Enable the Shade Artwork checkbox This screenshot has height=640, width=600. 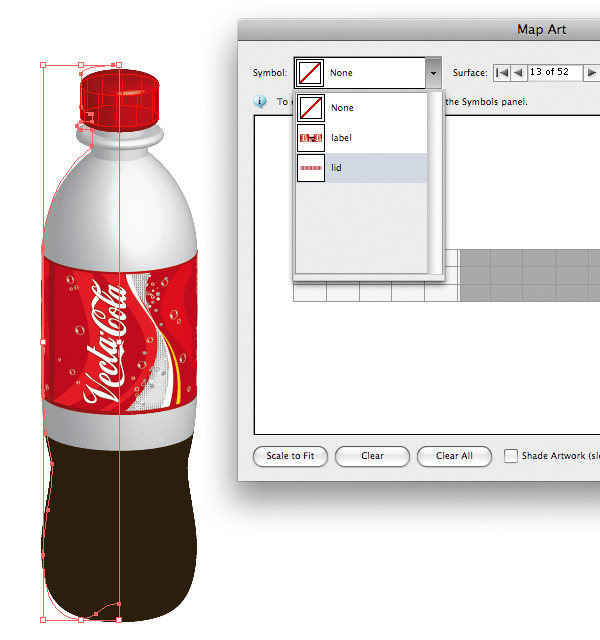click(511, 456)
